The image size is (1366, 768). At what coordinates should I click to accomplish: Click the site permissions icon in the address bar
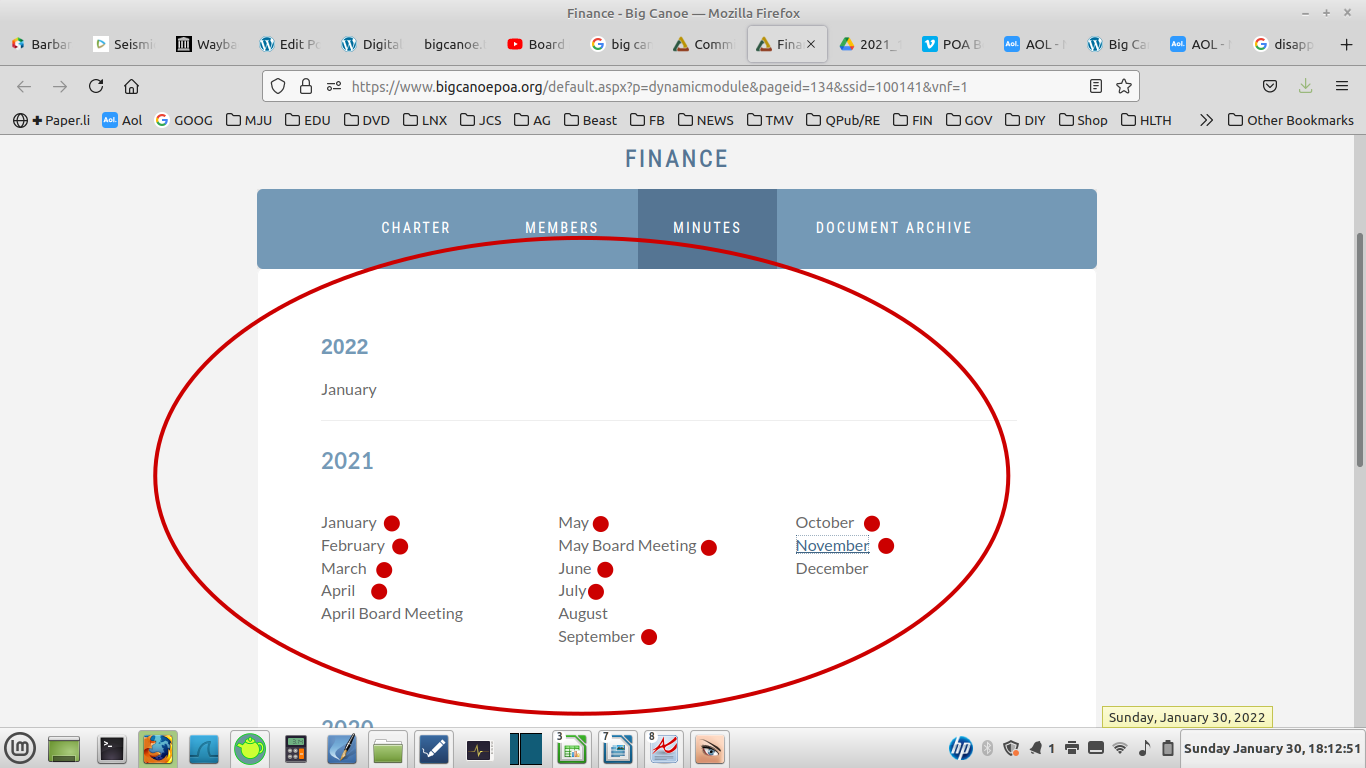click(x=333, y=86)
